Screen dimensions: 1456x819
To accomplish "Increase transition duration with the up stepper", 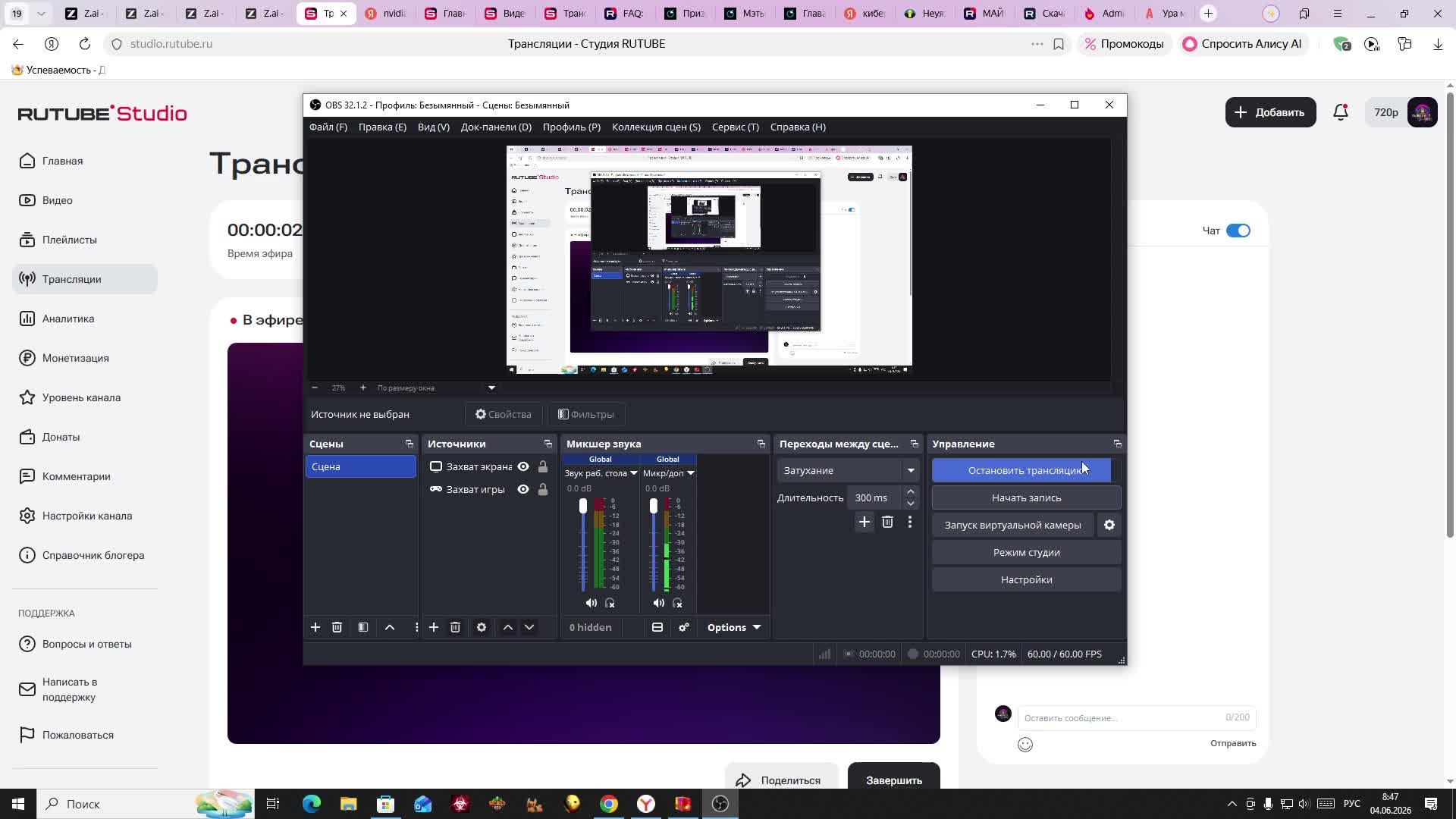I will tap(911, 492).
